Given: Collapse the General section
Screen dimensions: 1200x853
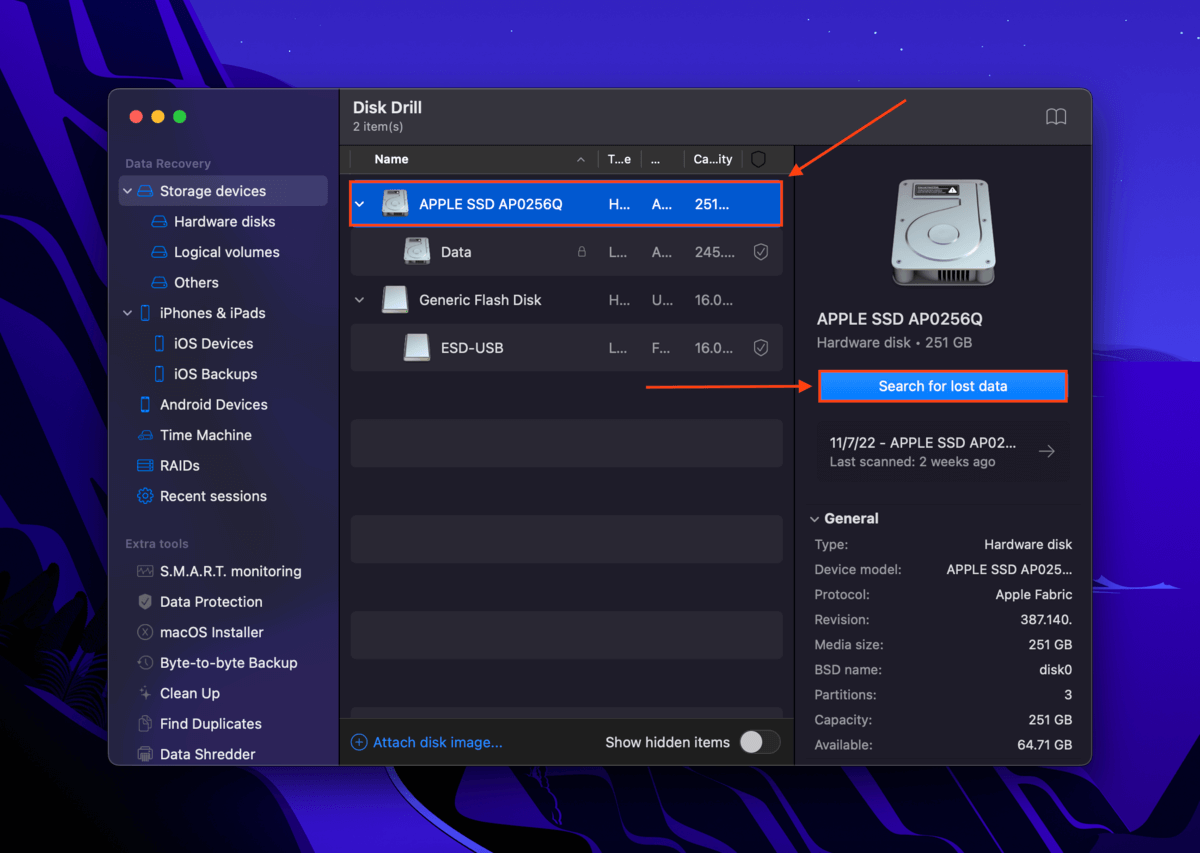Looking at the screenshot, I should (813, 519).
